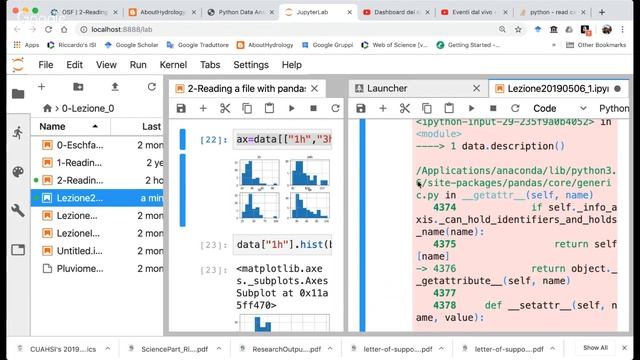Click the browser address bar showing localhost:8888/lab

click(x=286, y=29)
